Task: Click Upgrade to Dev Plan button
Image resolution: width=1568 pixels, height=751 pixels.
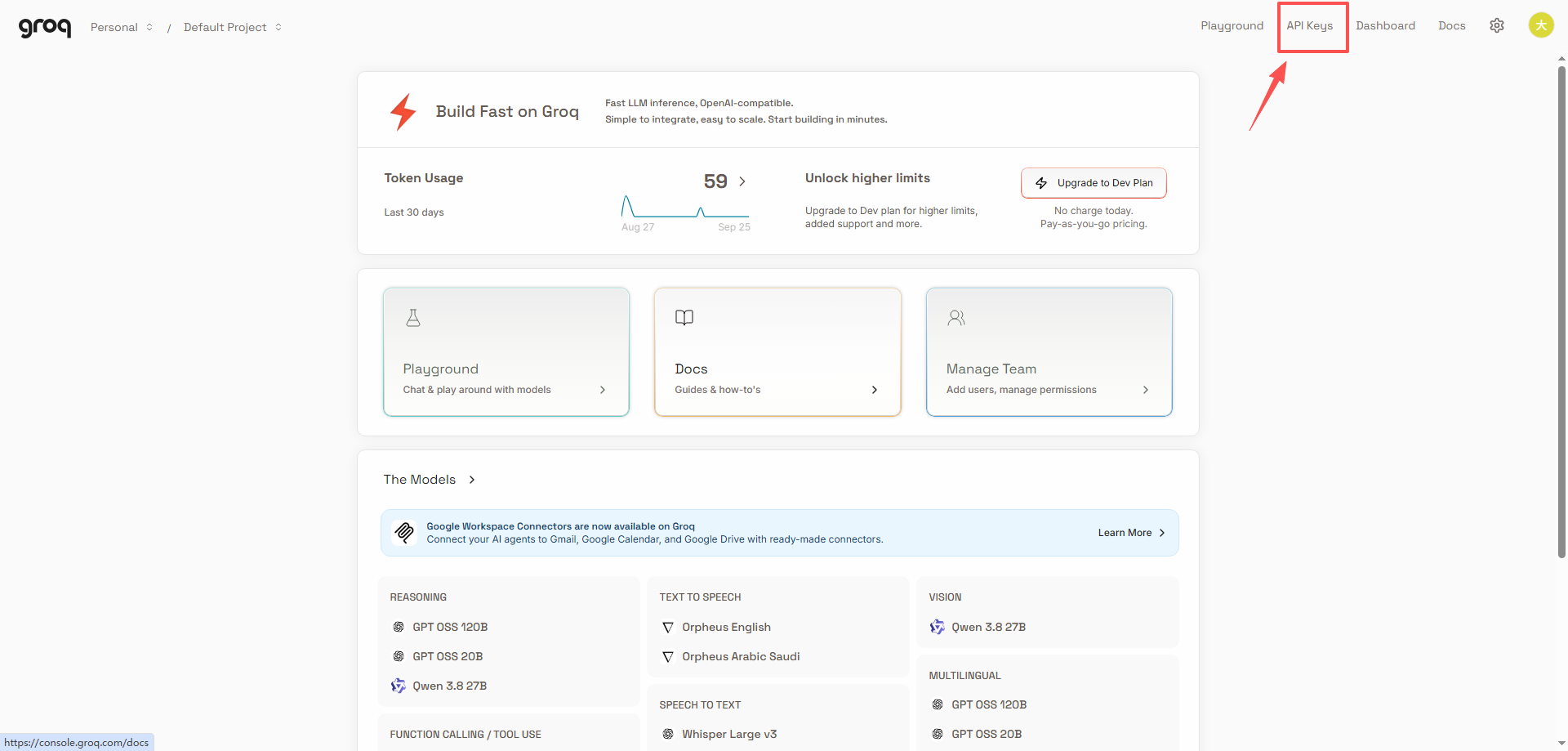Action: [1094, 183]
